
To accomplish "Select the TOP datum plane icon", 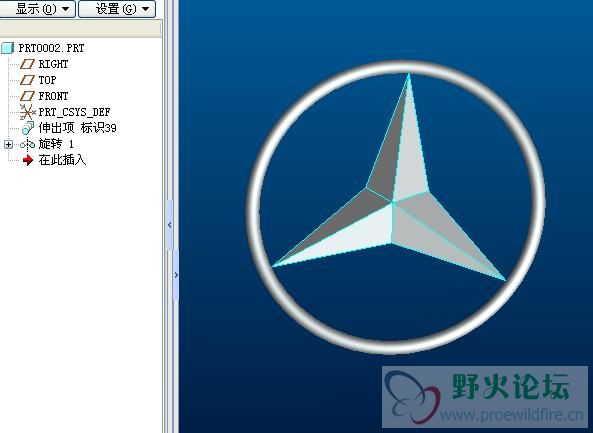I will point(27,80).
